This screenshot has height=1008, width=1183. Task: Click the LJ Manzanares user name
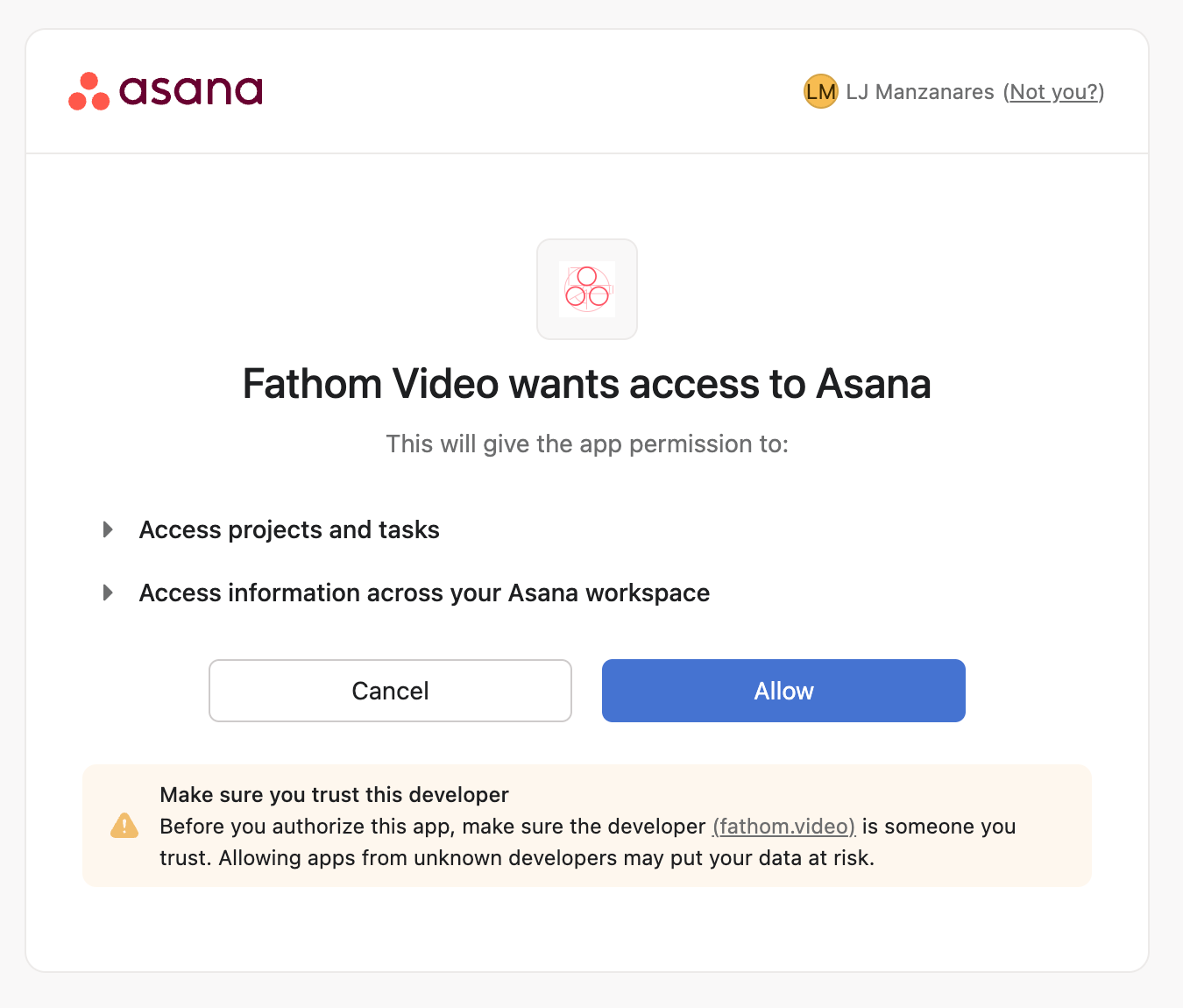[x=920, y=92]
